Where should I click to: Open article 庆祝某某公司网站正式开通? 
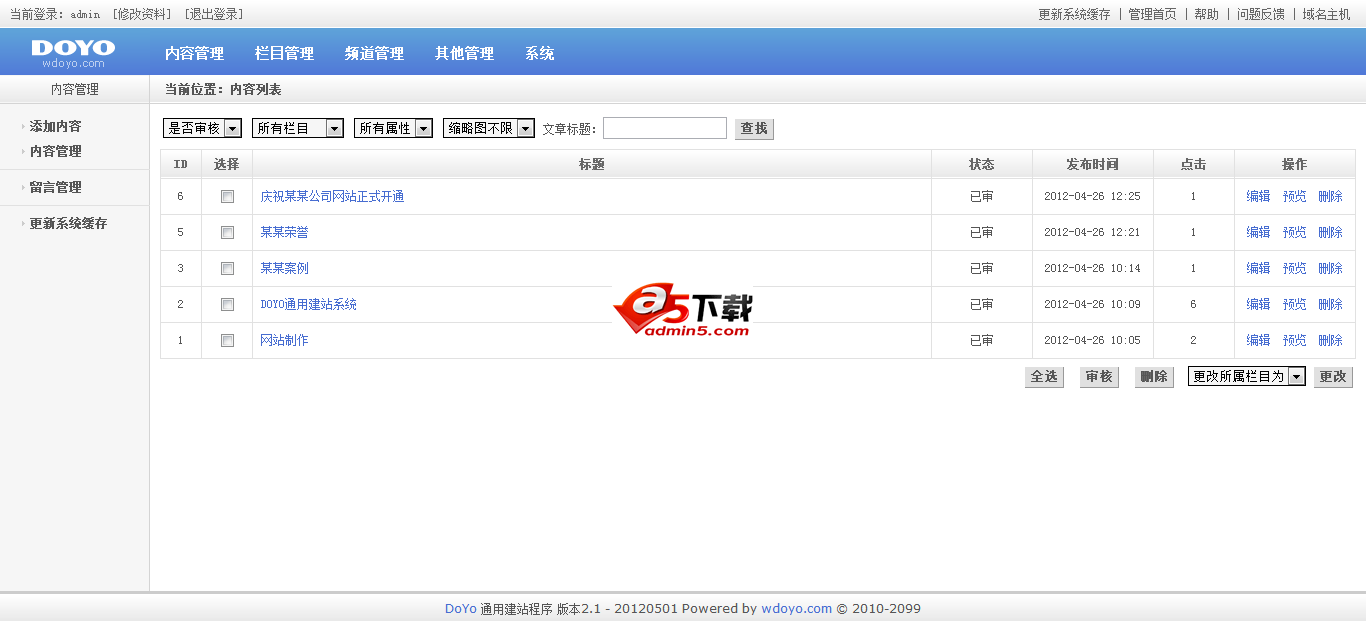coord(332,197)
